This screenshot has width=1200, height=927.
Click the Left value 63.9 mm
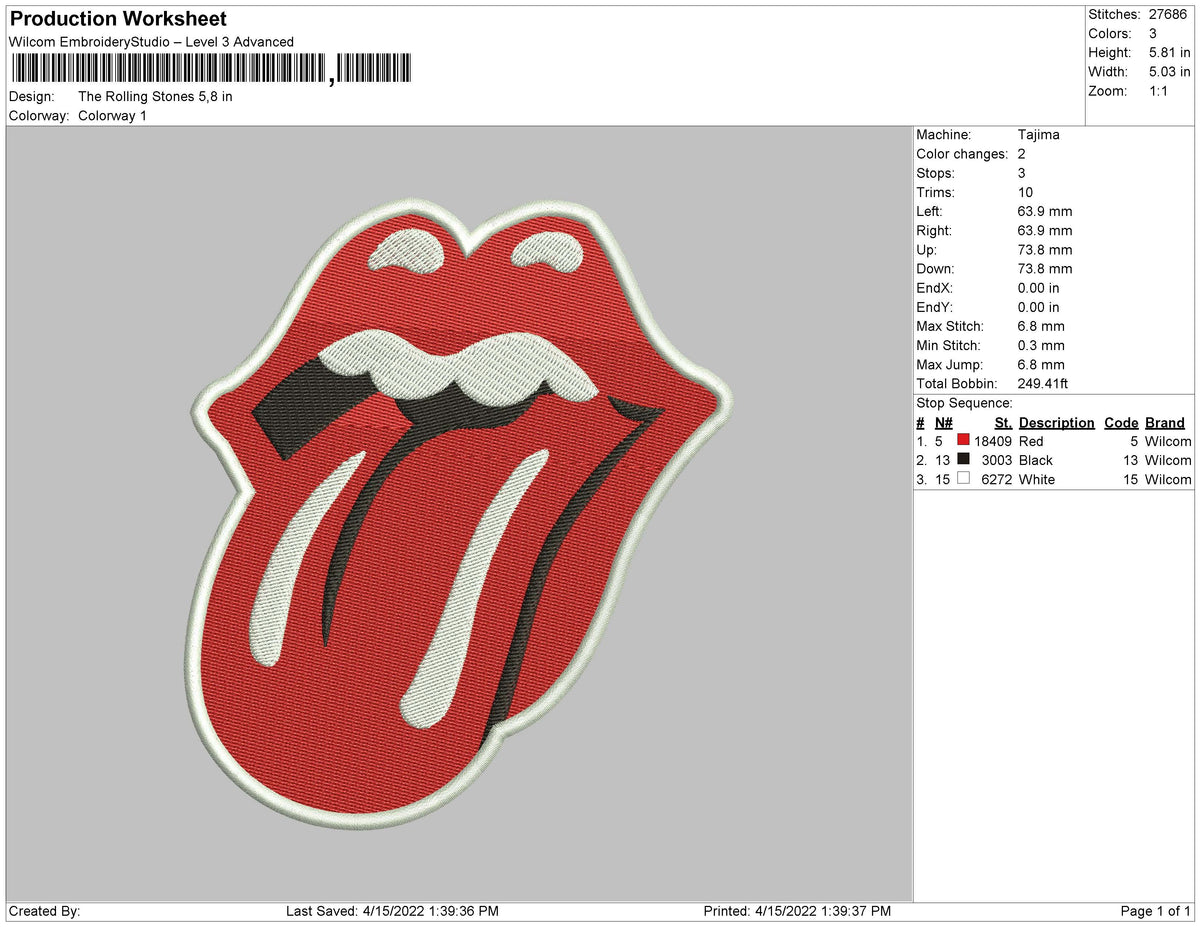tap(1044, 211)
